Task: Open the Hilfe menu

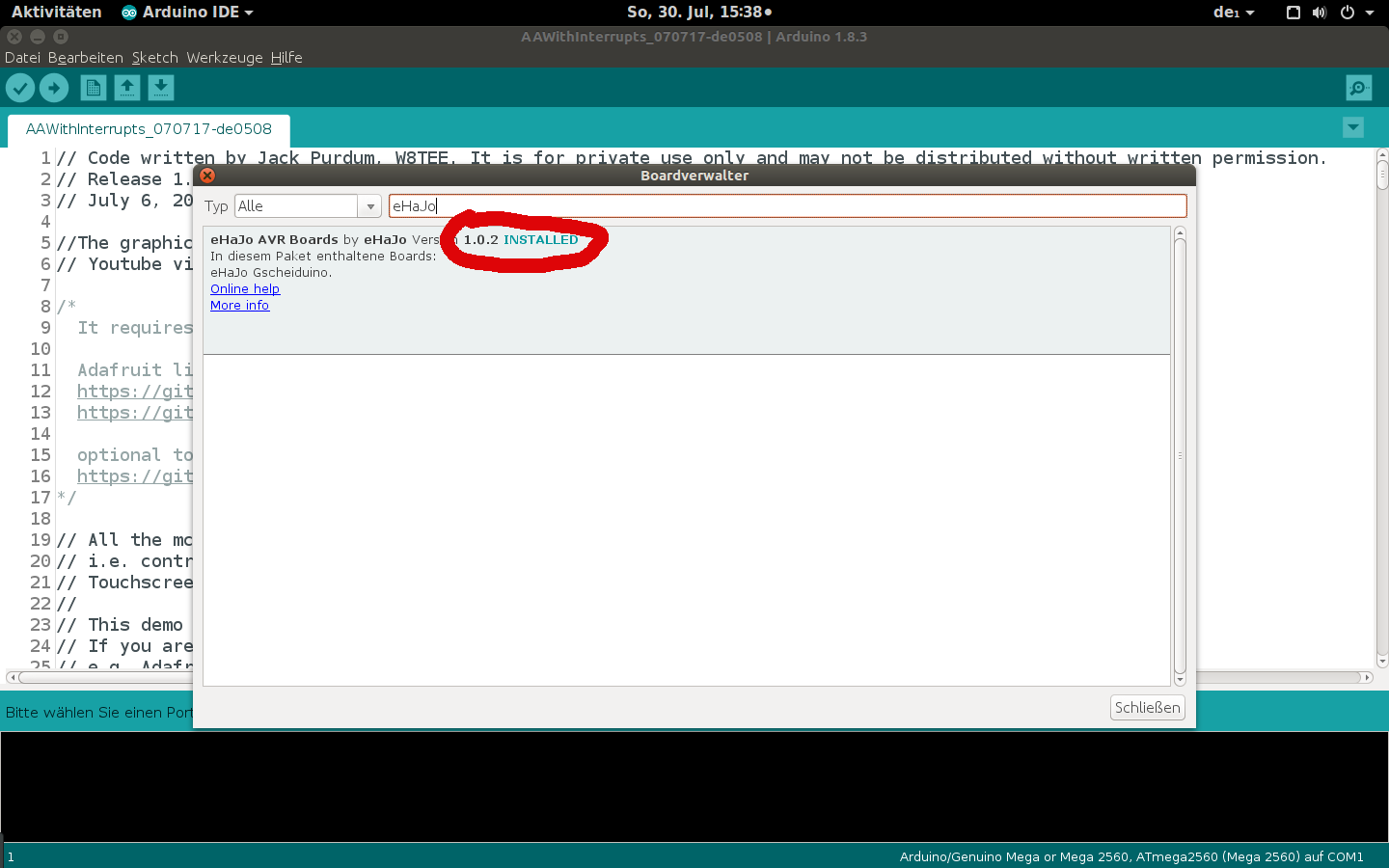Action: coord(286,58)
